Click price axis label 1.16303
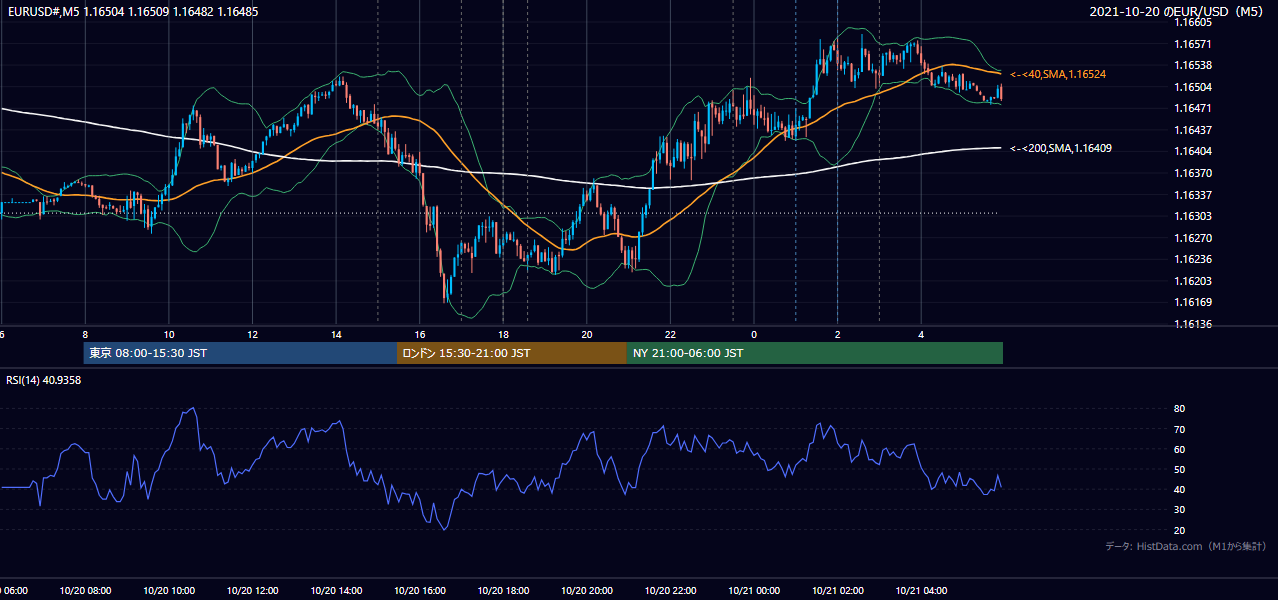Screen dimensions: 1278x600 (x=1193, y=216)
